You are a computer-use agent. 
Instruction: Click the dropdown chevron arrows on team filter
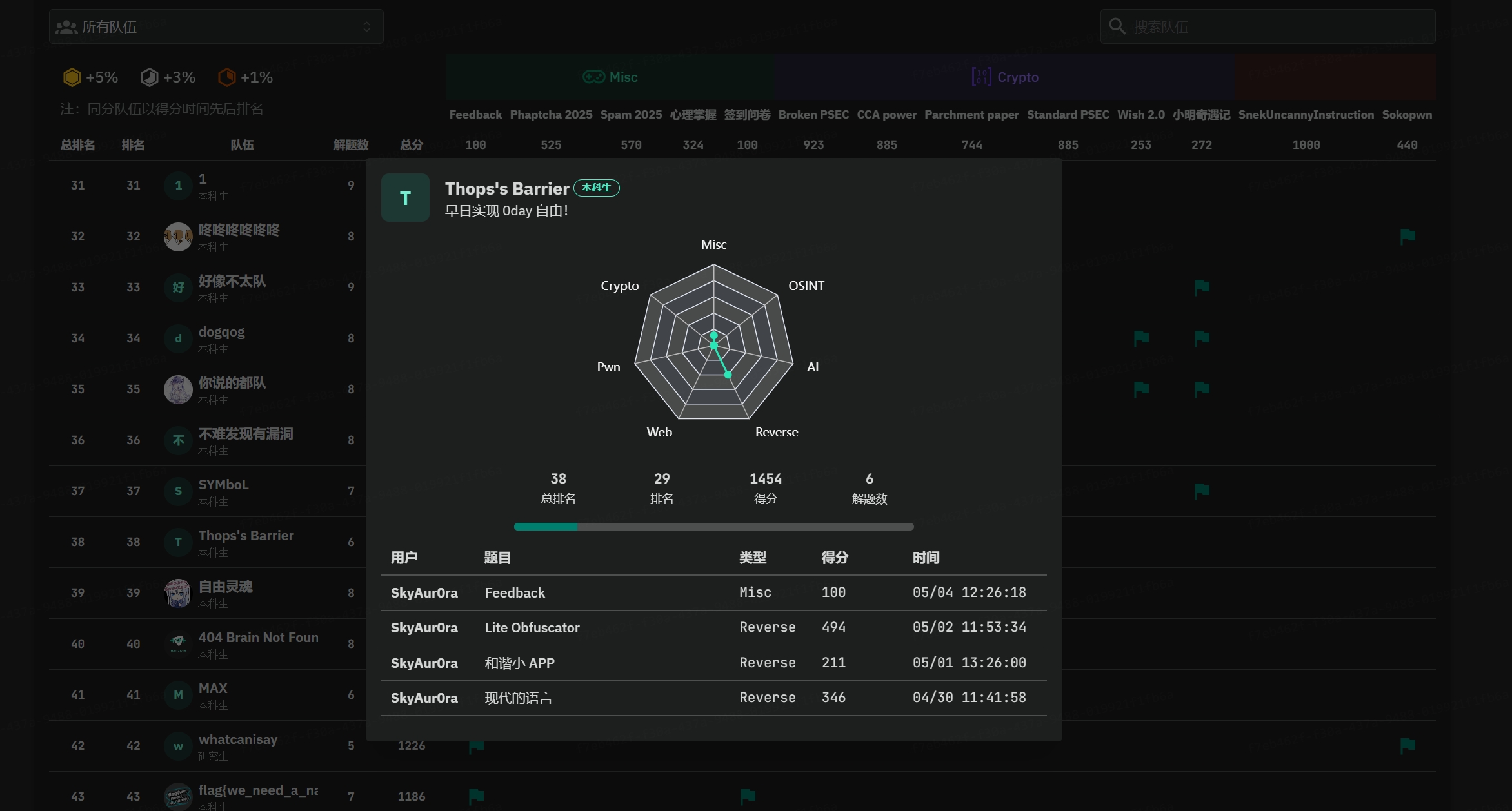click(366, 26)
